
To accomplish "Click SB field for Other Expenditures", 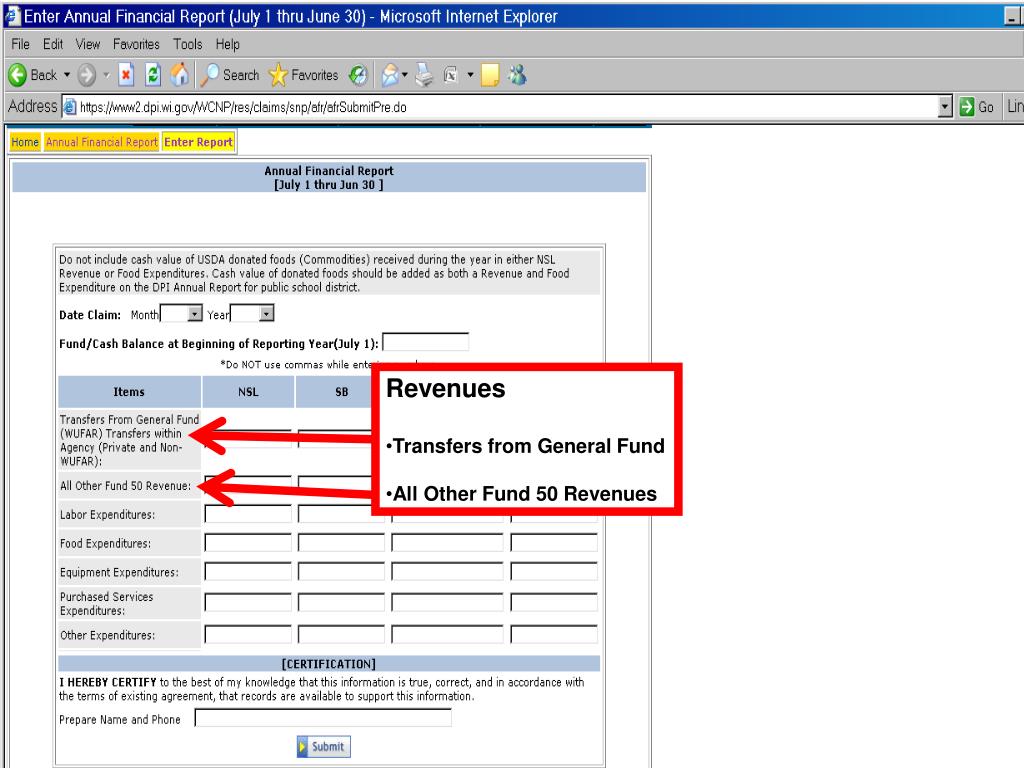I will [341, 634].
